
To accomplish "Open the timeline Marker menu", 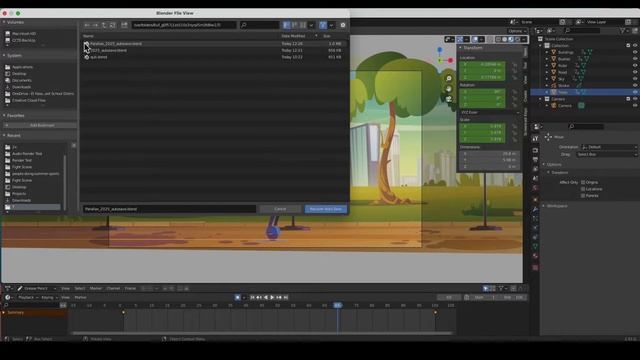I will pos(80,298).
